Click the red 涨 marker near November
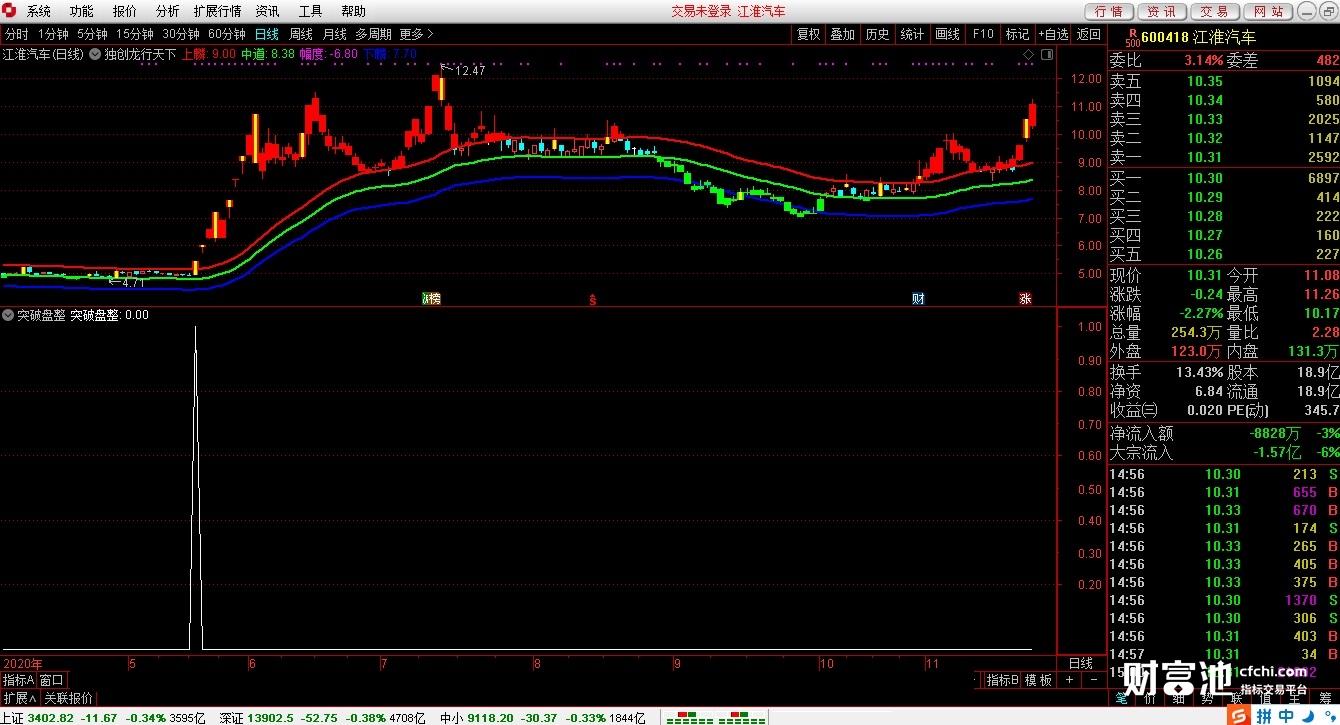The height and width of the screenshot is (725, 1340). coord(1025,298)
